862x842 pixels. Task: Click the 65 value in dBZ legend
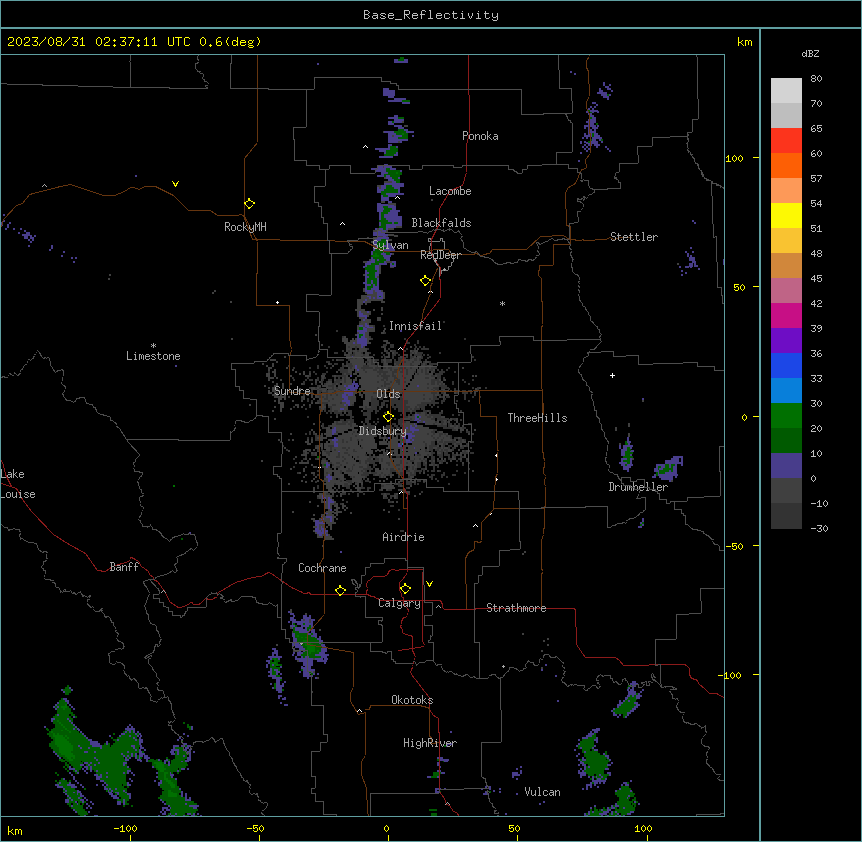tap(816, 129)
